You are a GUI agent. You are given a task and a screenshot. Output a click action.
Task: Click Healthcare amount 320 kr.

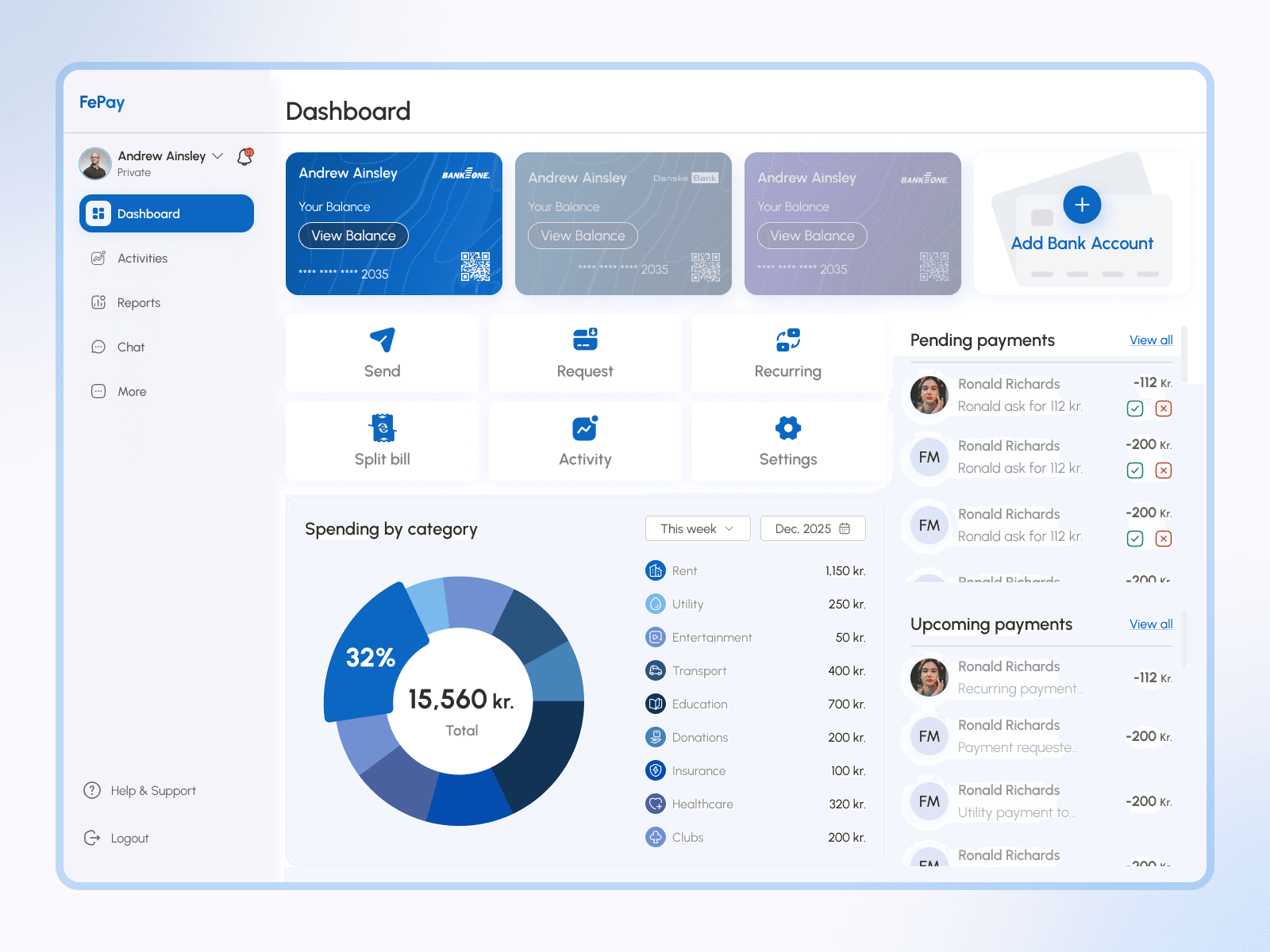(x=847, y=804)
